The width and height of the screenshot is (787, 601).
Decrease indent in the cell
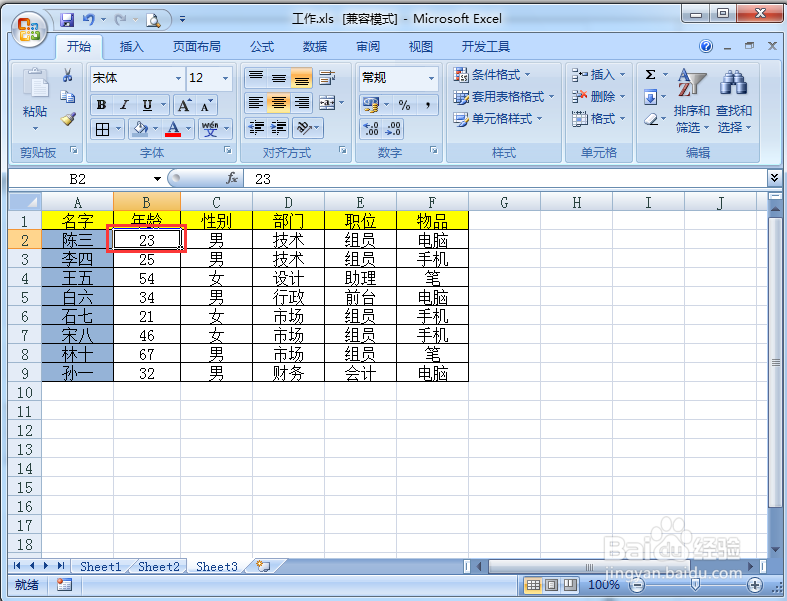[256, 128]
